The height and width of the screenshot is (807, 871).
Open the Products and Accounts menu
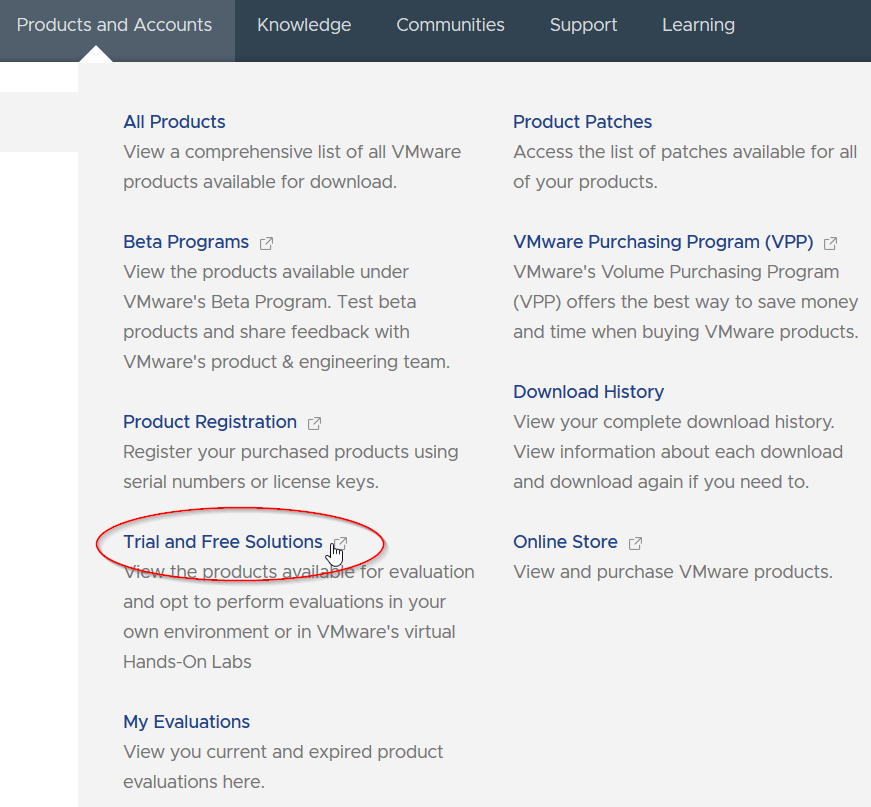113,25
